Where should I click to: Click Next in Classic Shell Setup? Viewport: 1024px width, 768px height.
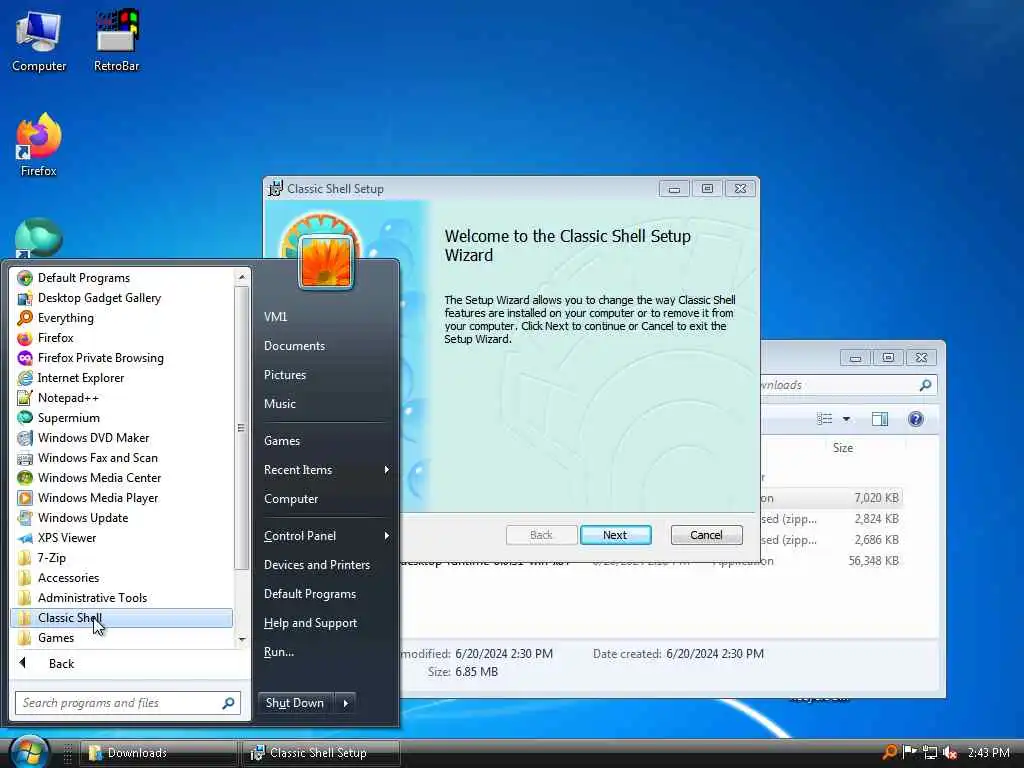(615, 535)
